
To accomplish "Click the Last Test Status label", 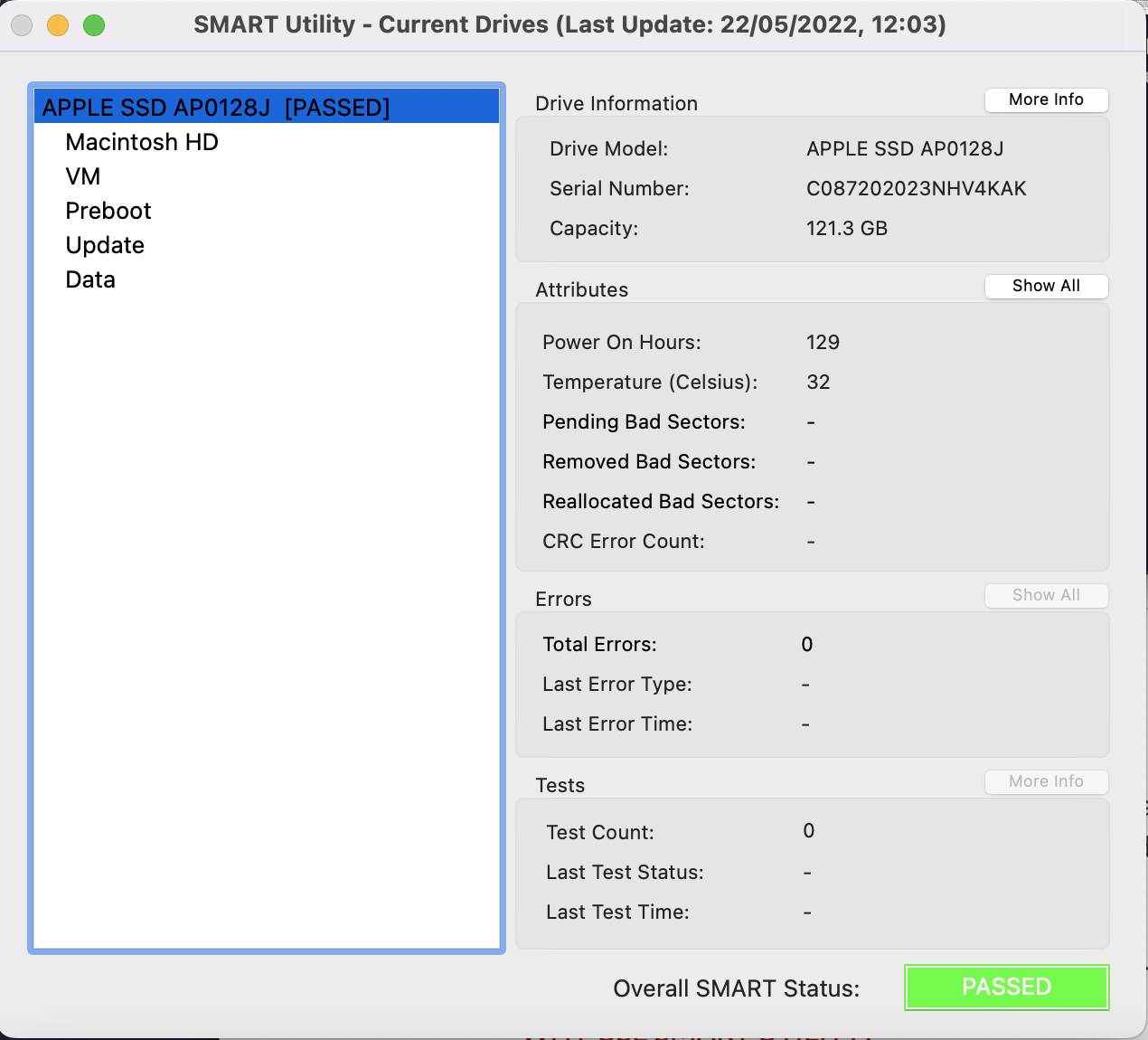I will [x=625, y=872].
